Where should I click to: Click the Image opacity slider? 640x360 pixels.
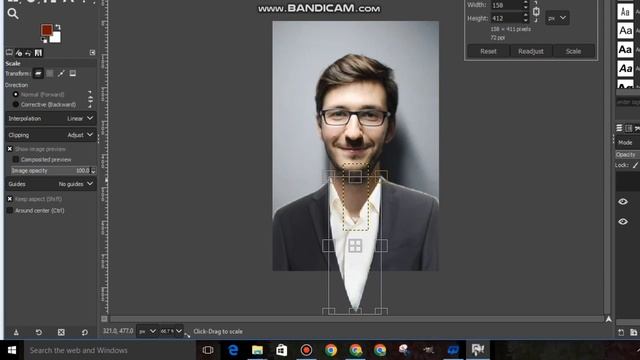(x=50, y=171)
